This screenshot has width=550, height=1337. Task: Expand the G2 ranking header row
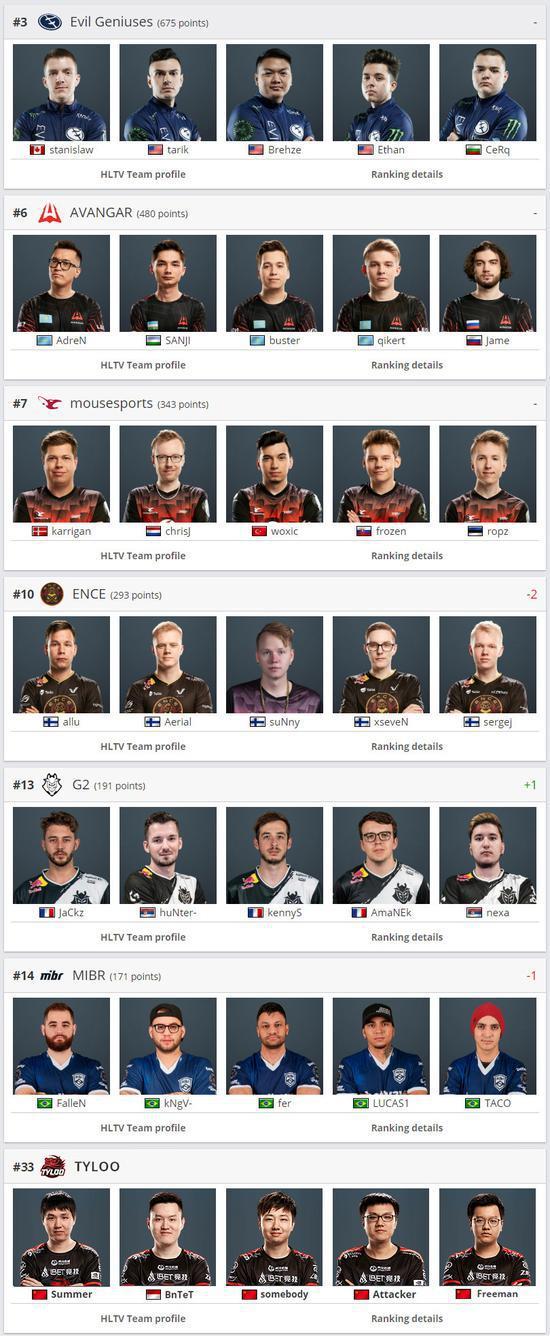(275, 785)
